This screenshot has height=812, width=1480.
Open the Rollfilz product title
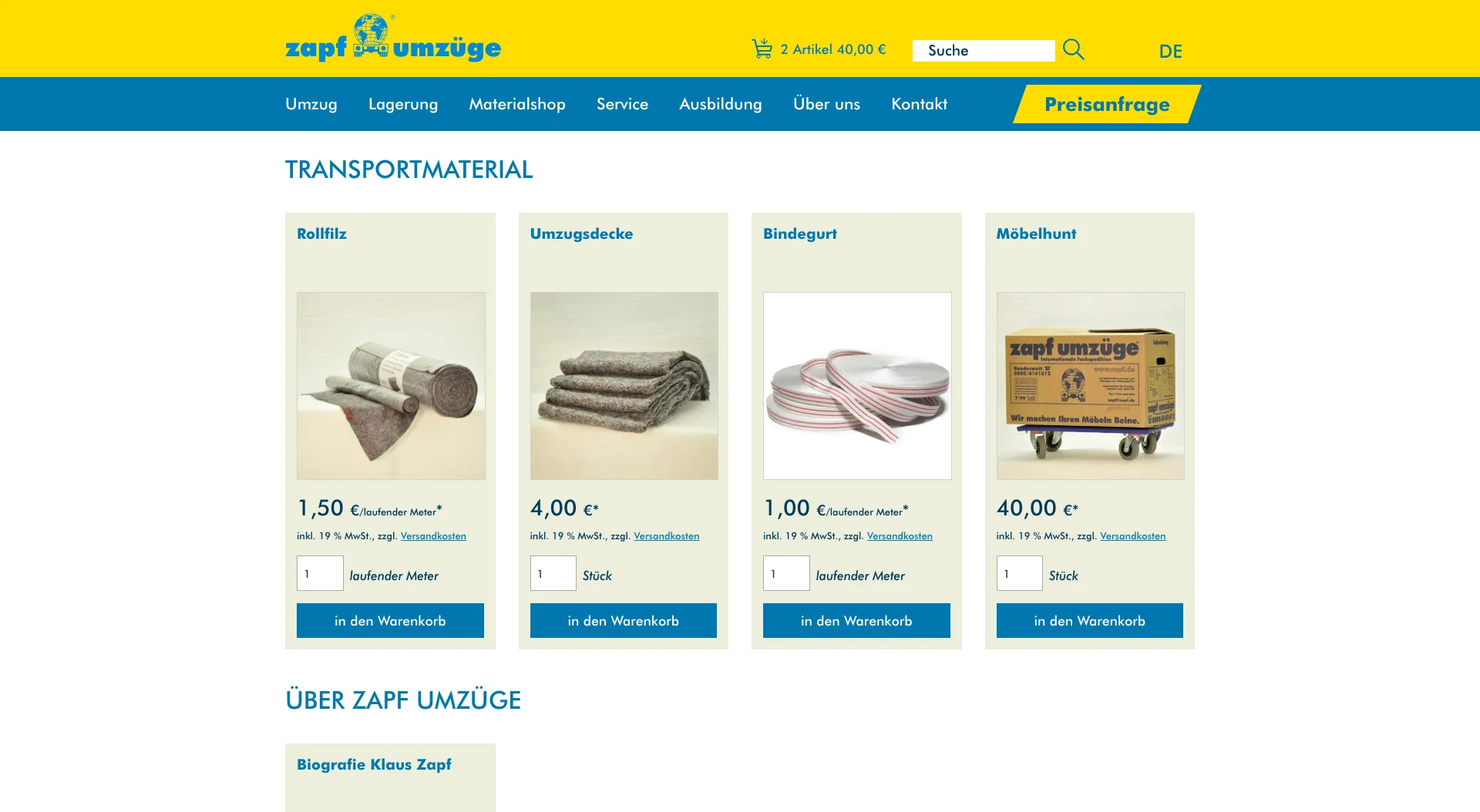[x=321, y=233]
